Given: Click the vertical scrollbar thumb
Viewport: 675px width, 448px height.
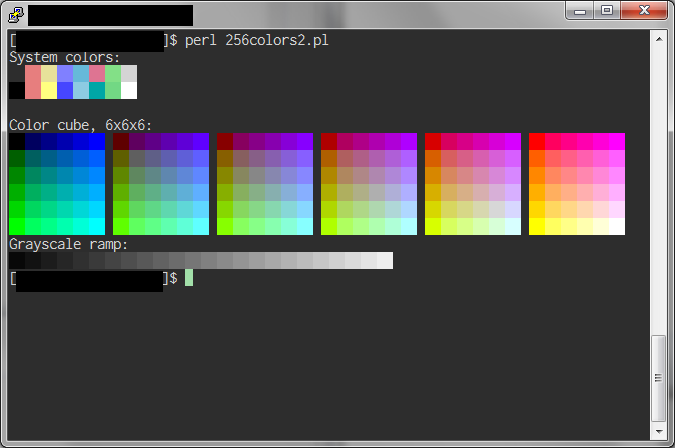Looking at the screenshot, I should (x=659, y=378).
